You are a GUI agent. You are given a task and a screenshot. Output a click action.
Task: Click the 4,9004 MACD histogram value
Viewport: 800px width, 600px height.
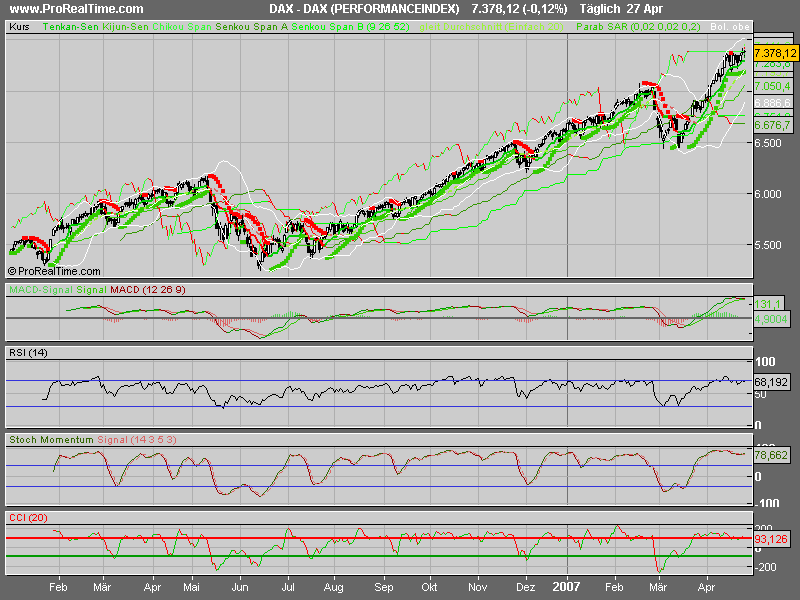(x=771, y=319)
